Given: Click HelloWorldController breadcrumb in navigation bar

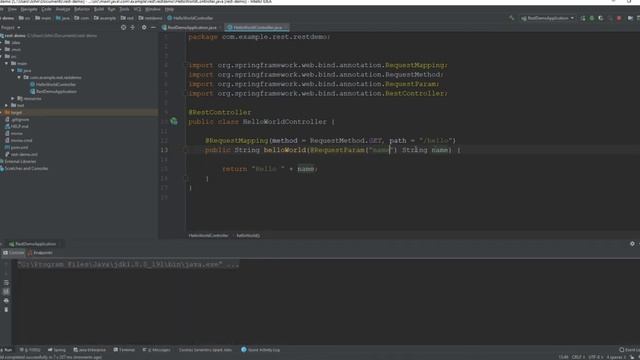Looking at the screenshot, I should coord(190,18).
